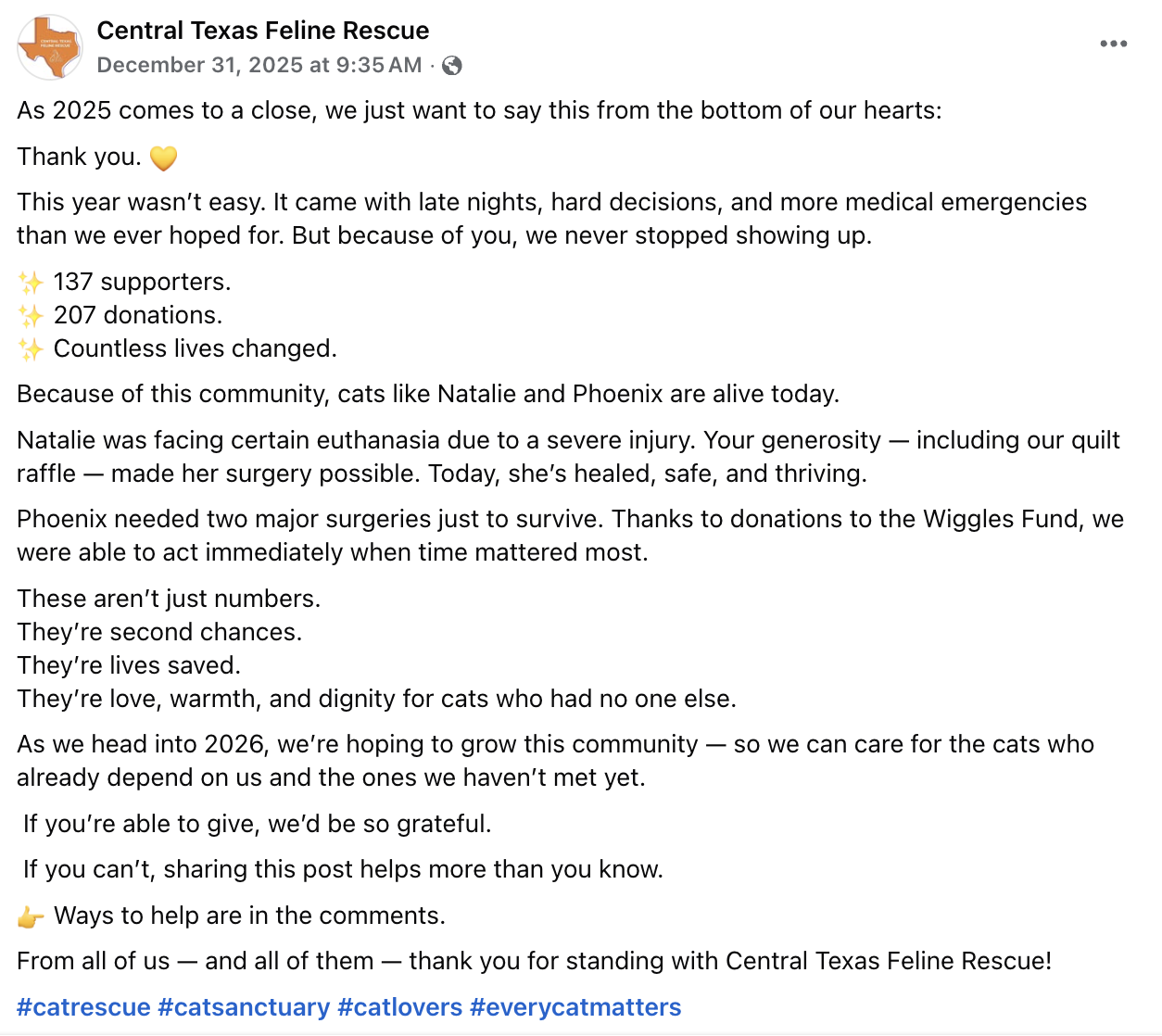Viewport: 1162px width, 1036px height.
Task: Click the sparkles emoji beside 137 supporters
Action: pyautogui.click(x=31, y=283)
